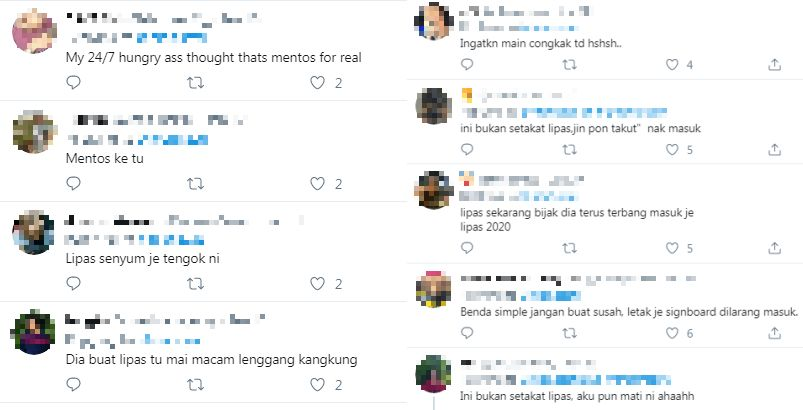This screenshot has height=410, width=803.
Task: Open blue mention link above 'aku pun mati' tweet
Action: pyautogui.click(x=596, y=380)
